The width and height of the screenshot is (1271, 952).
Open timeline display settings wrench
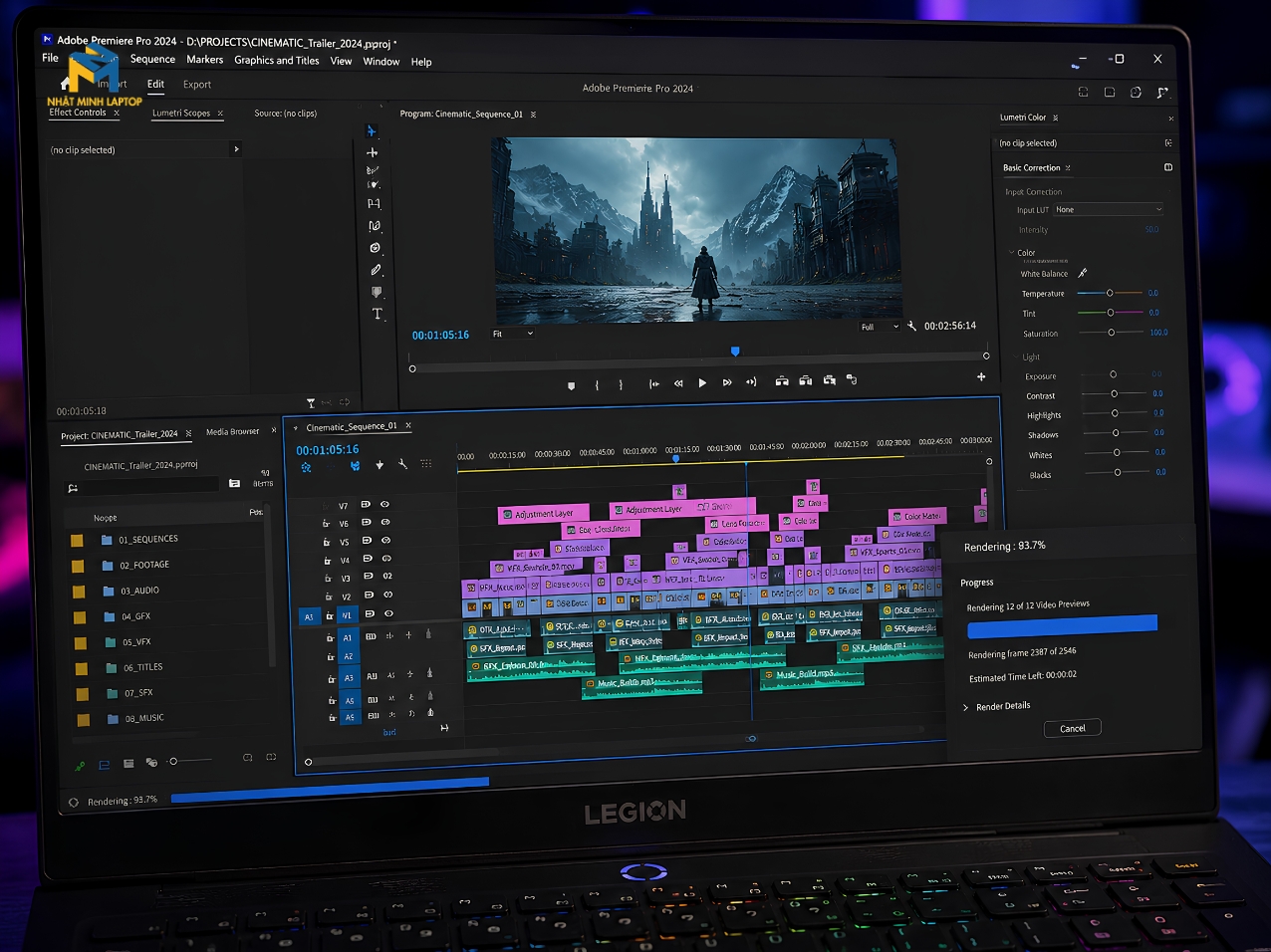(x=402, y=464)
